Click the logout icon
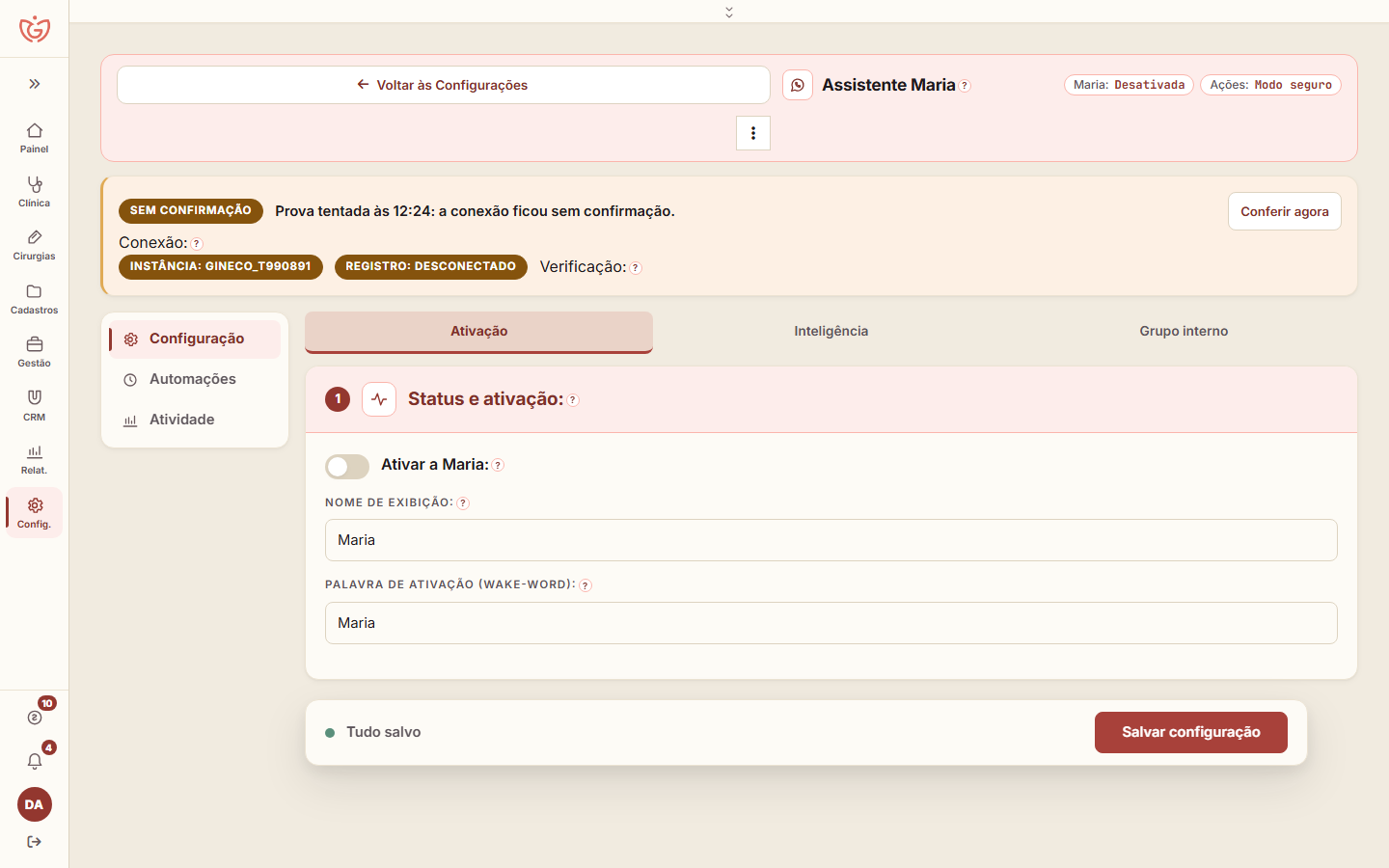 pyautogui.click(x=35, y=842)
